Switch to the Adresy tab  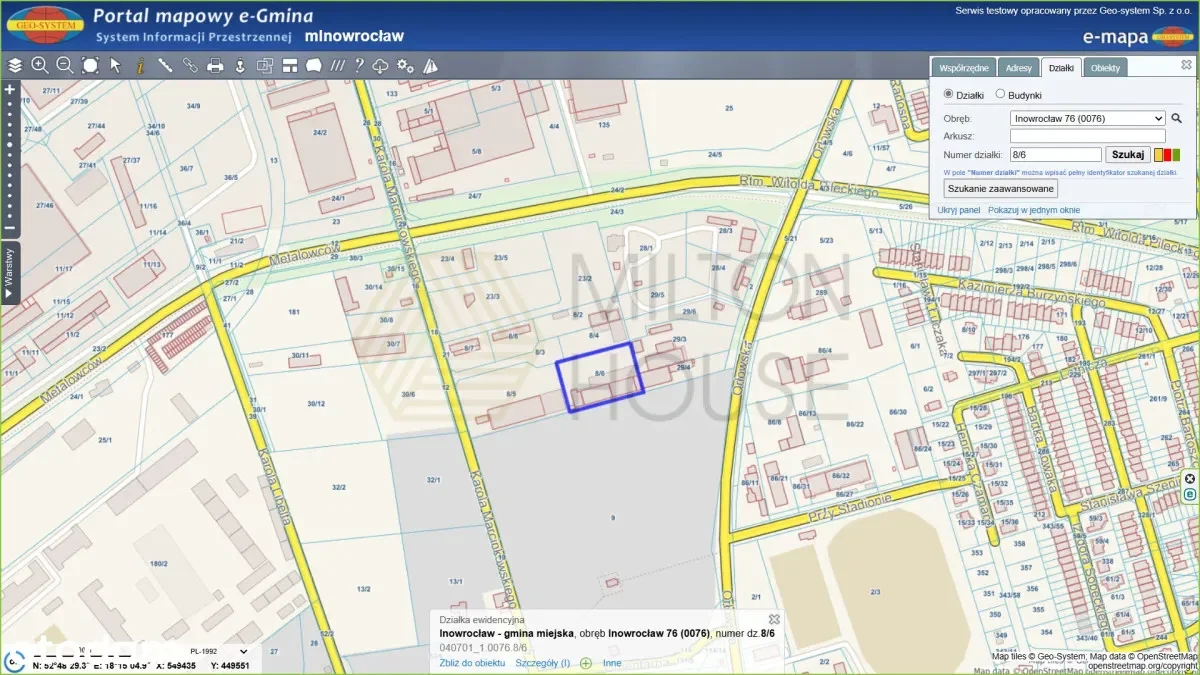point(1018,68)
